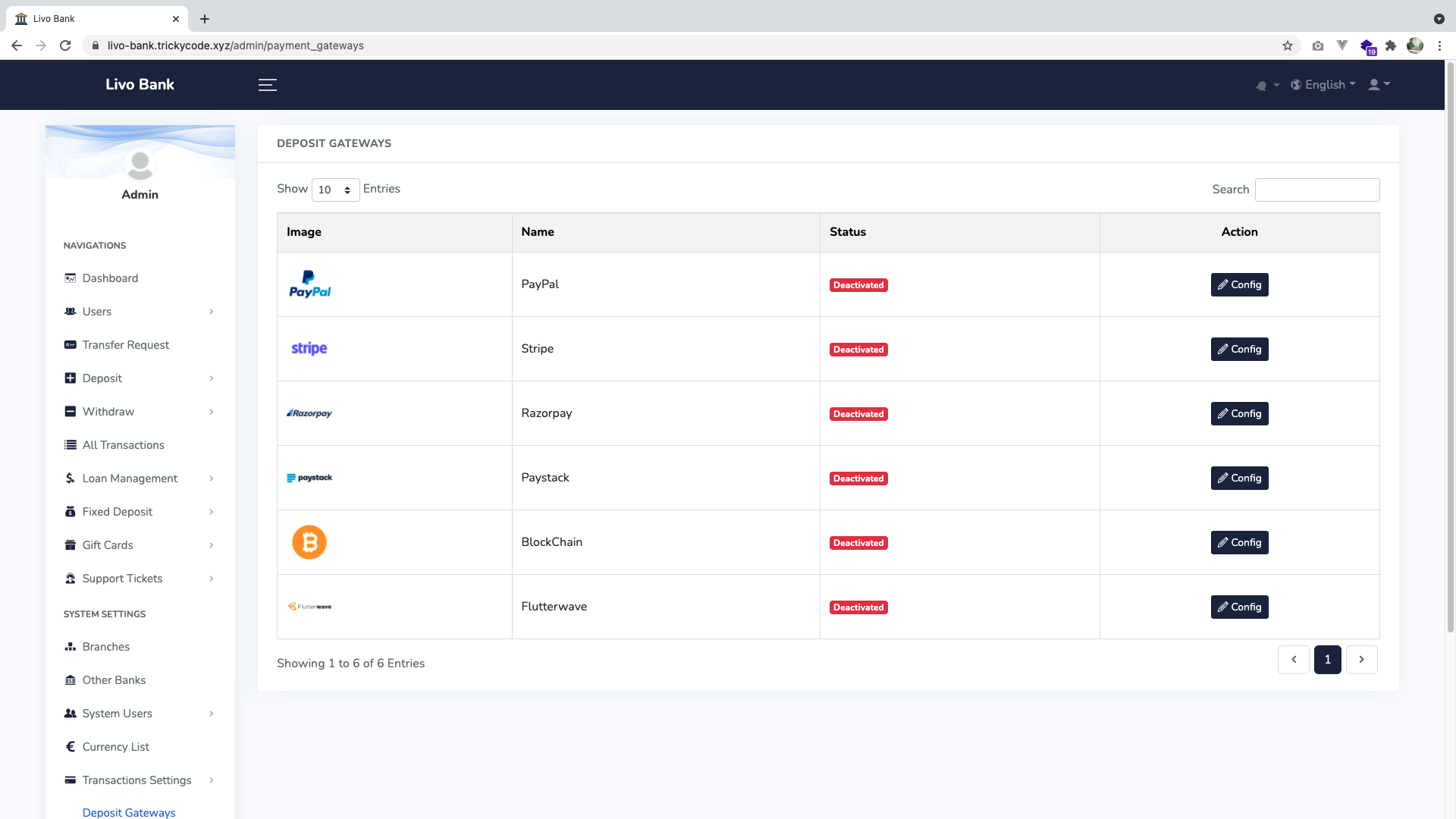
Task: Open the notifications bell dropdown
Action: point(1267,86)
